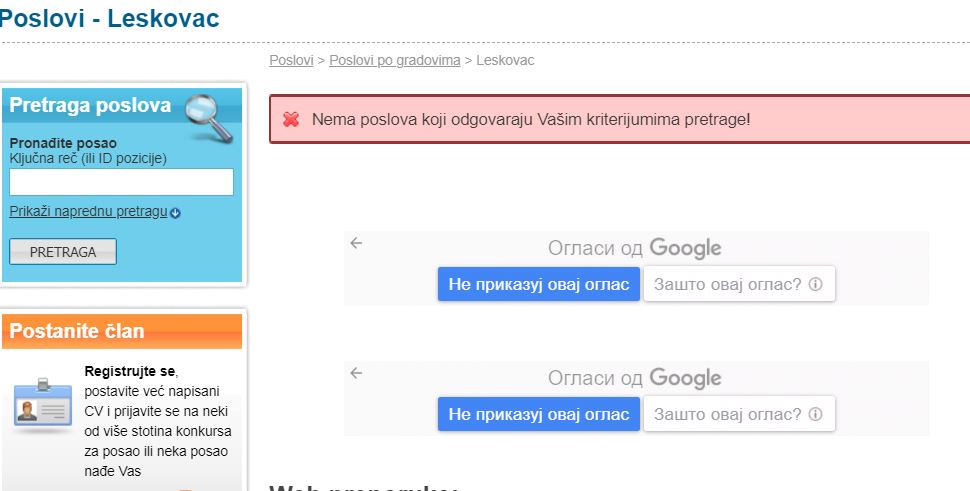970x491 pixels.
Task: Click info icon in first ad's Зашто button
Action: click(815, 284)
